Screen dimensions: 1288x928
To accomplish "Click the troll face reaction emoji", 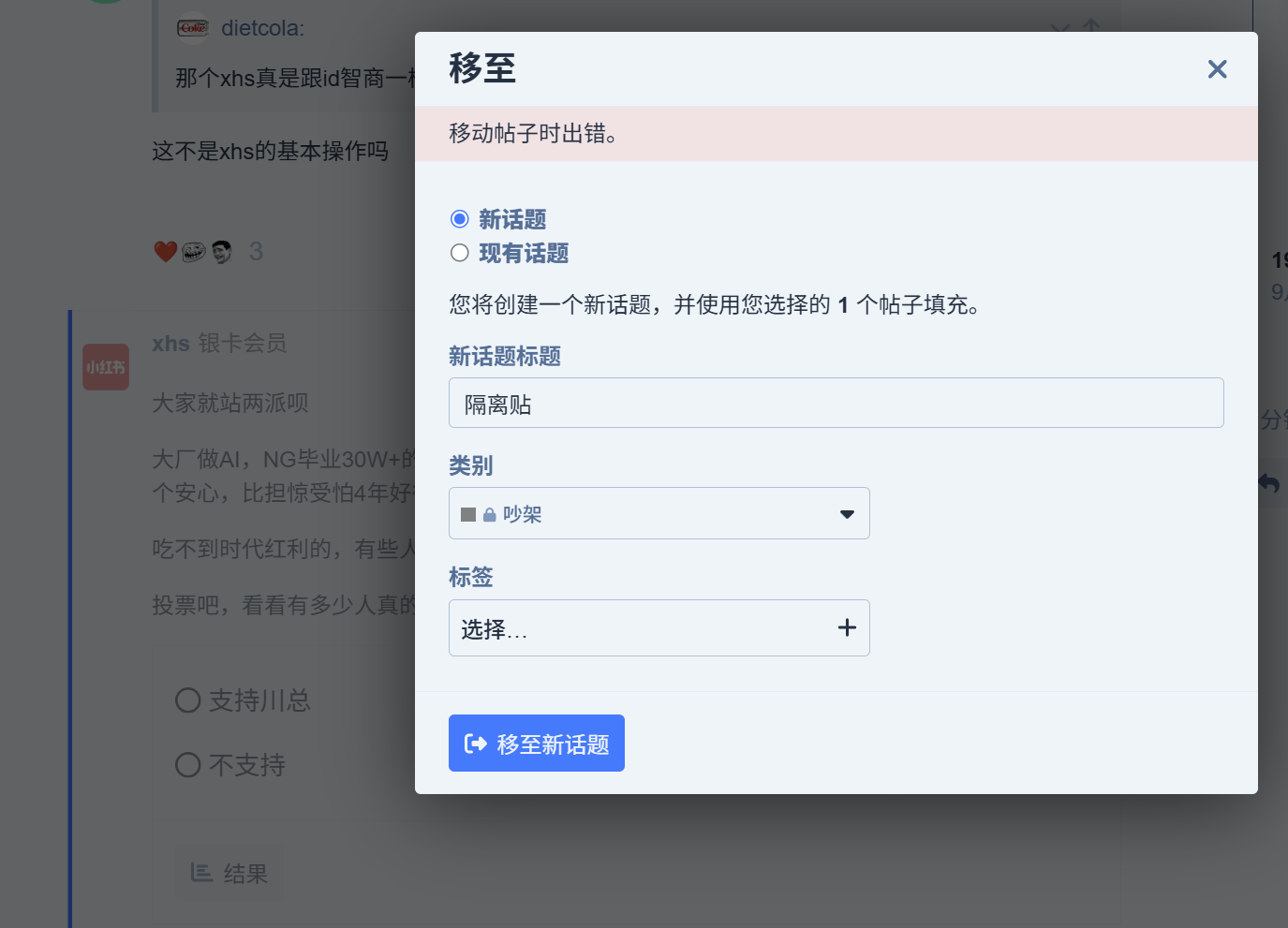I will (x=194, y=252).
